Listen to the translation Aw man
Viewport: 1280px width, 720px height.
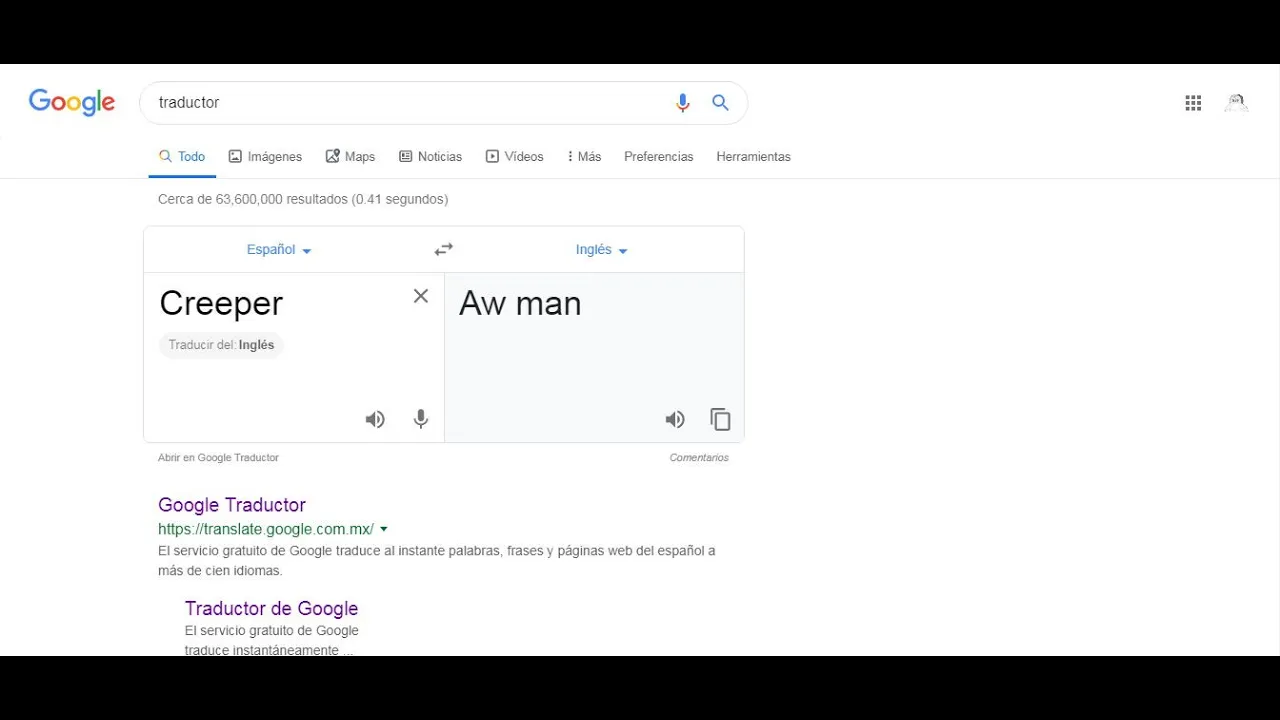(x=675, y=419)
